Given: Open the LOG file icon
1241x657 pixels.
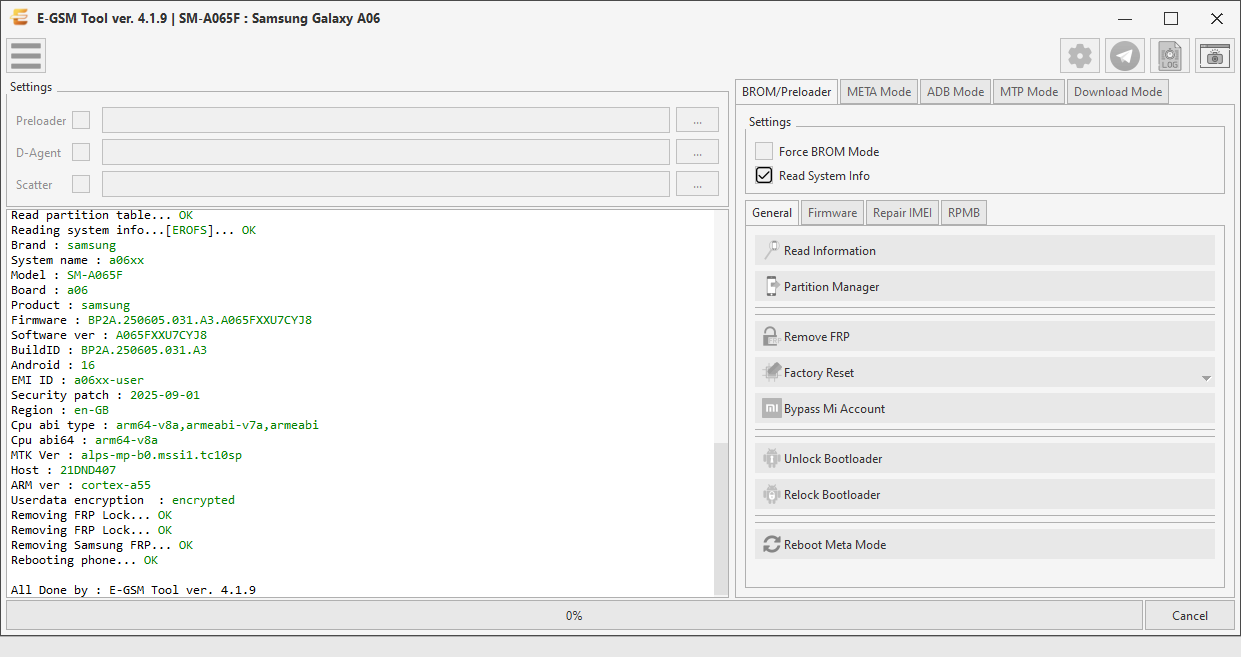Looking at the screenshot, I should click(x=1170, y=56).
